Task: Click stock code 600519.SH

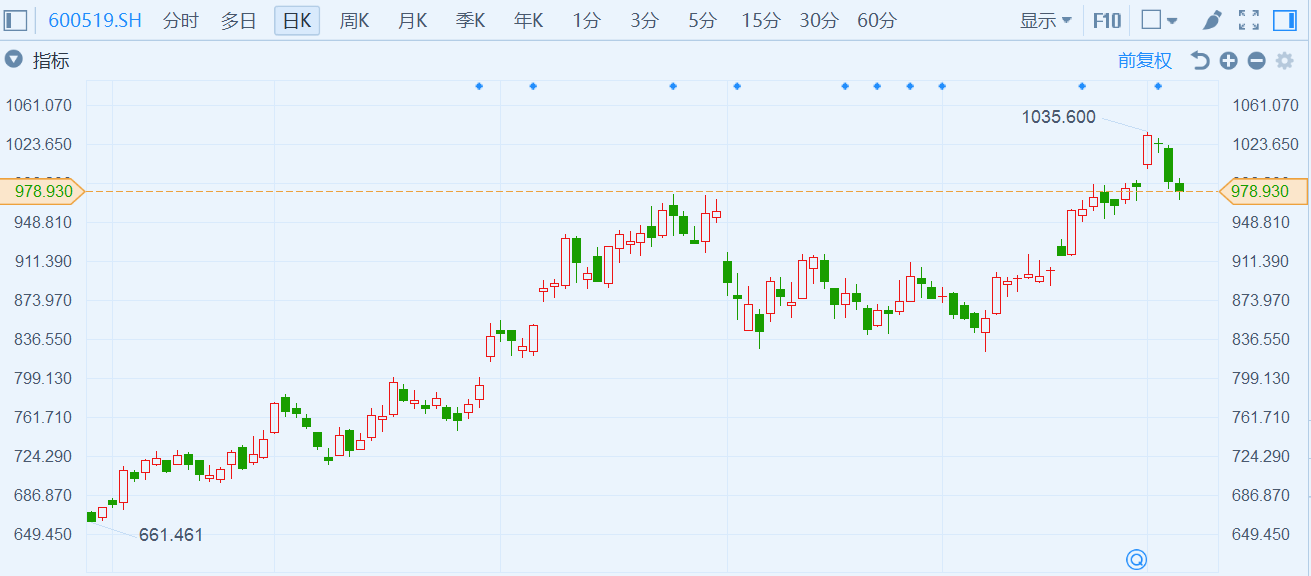Action: tap(95, 20)
